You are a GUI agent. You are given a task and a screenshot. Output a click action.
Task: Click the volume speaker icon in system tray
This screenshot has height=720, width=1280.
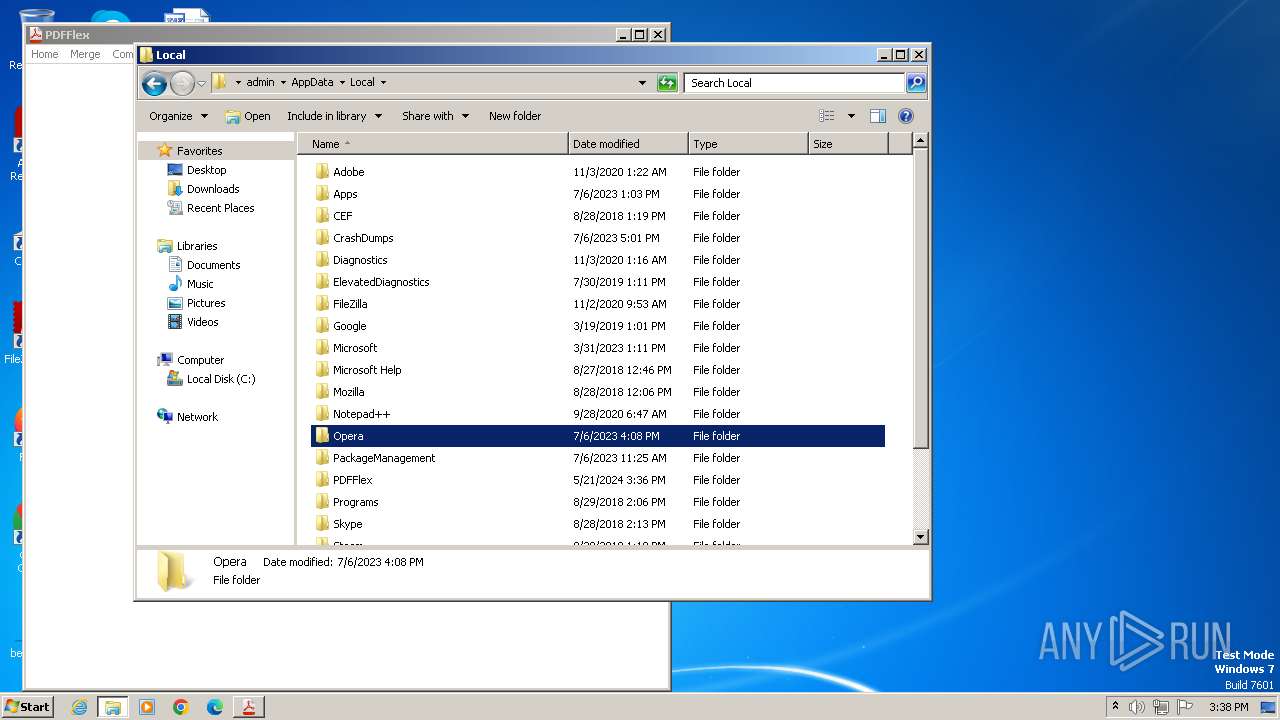[x=1137, y=707]
